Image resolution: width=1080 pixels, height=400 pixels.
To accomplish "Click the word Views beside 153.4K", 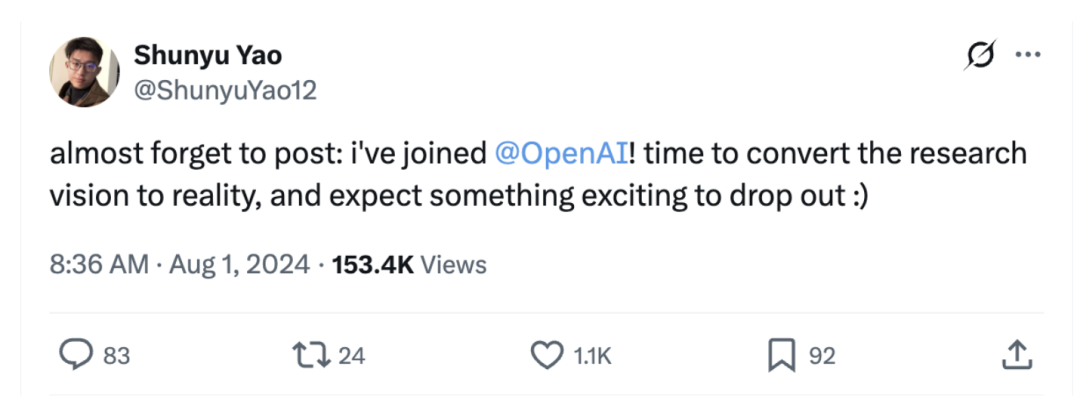I will pos(453,264).
